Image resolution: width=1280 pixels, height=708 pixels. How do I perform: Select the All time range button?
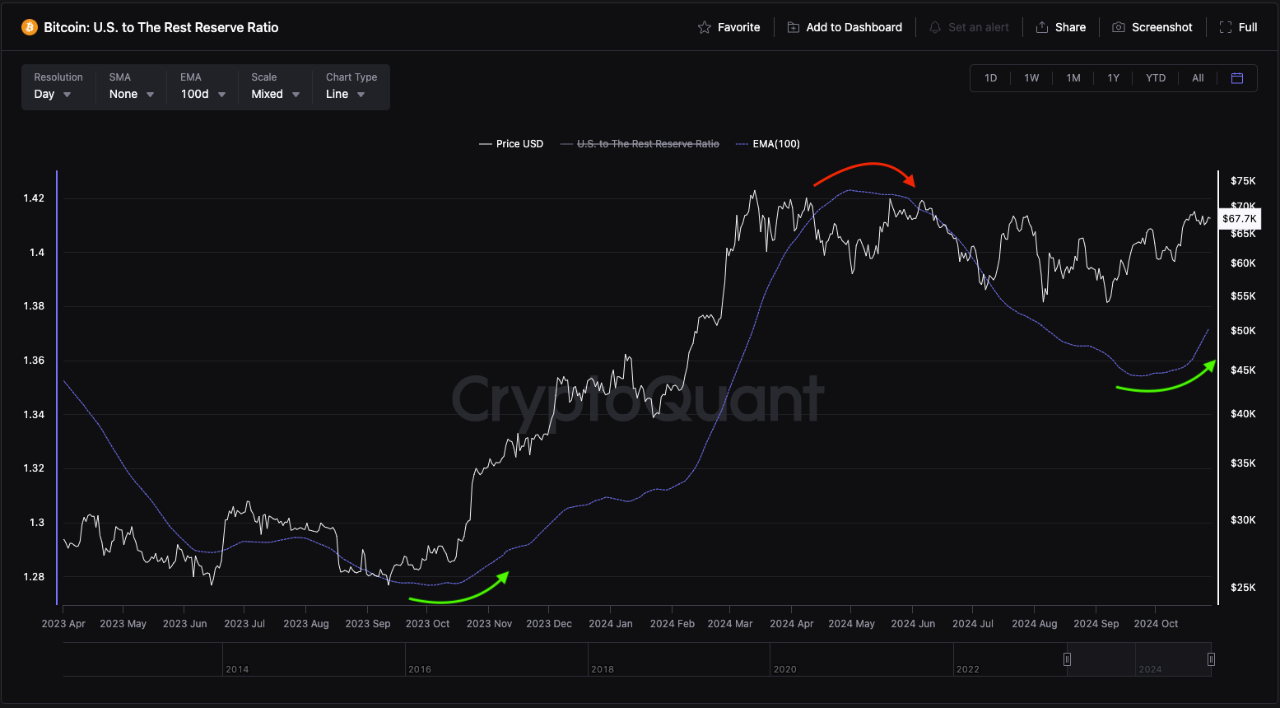tap(1198, 77)
